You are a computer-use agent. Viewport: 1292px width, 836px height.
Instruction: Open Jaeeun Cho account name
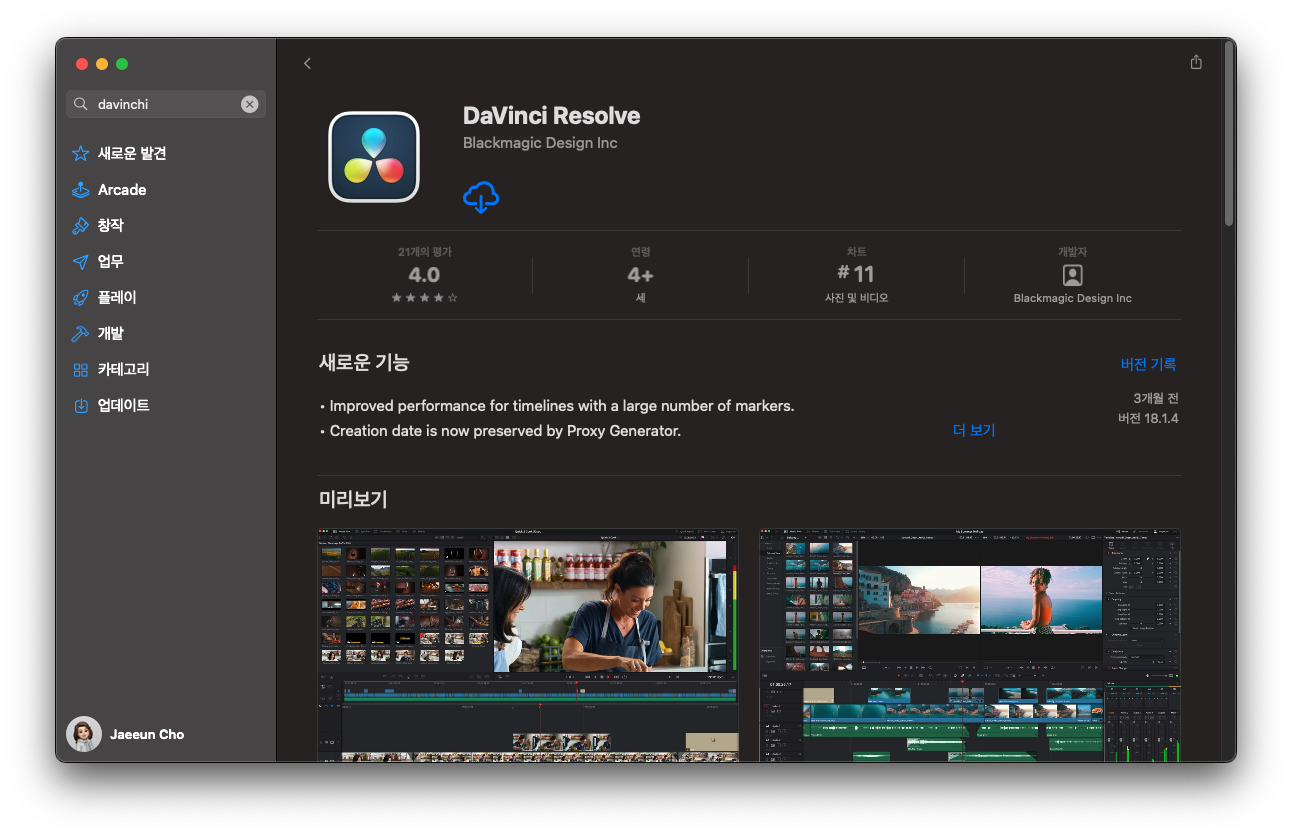click(147, 734)
